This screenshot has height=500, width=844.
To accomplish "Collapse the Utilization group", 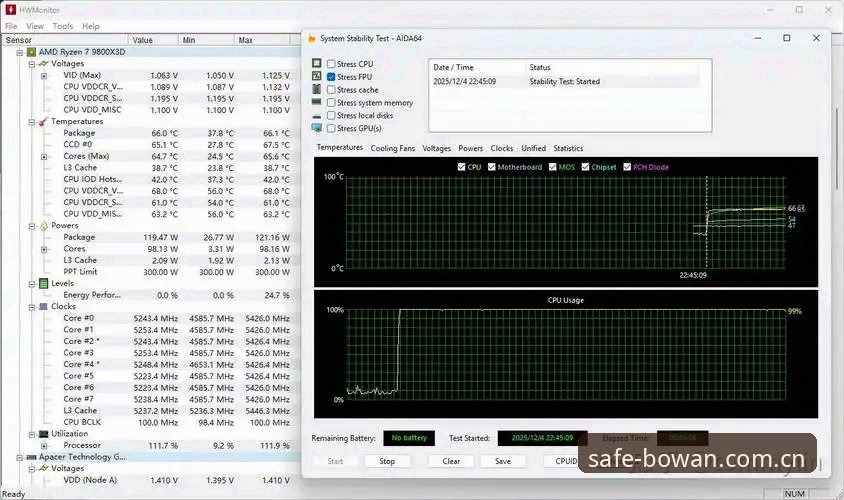I will (x=32, y=434).
